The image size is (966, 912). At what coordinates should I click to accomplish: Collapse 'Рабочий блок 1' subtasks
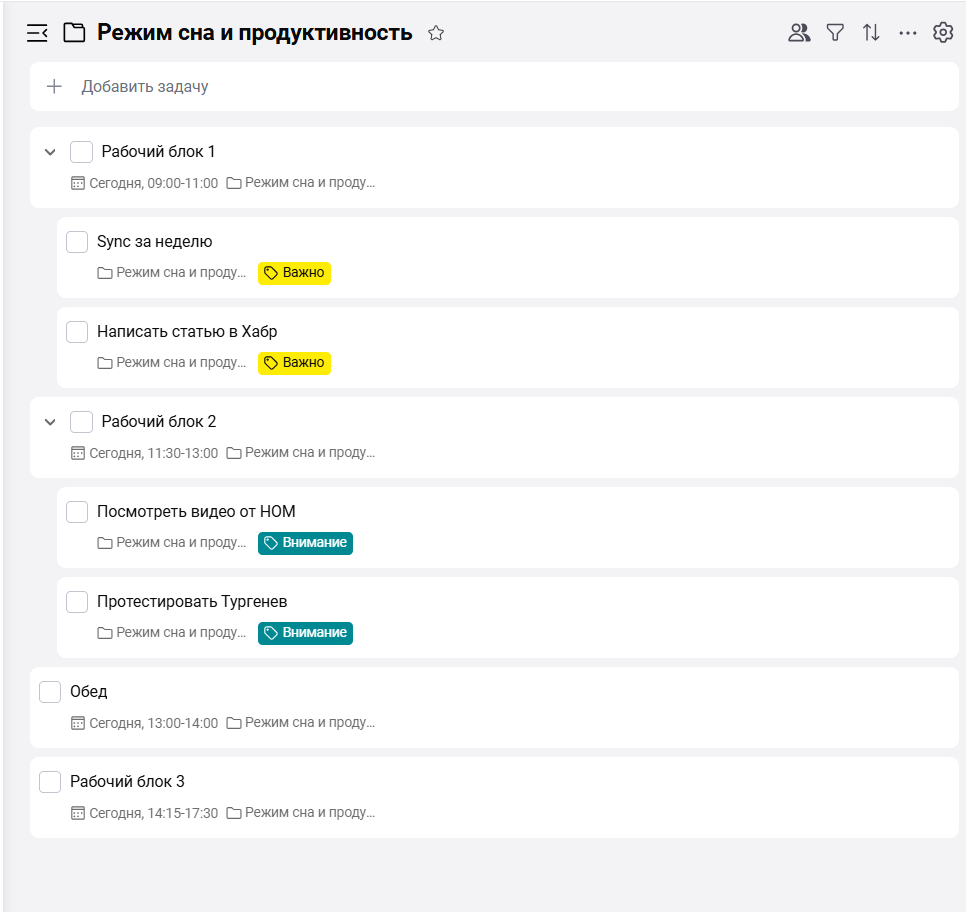(50, 152)
